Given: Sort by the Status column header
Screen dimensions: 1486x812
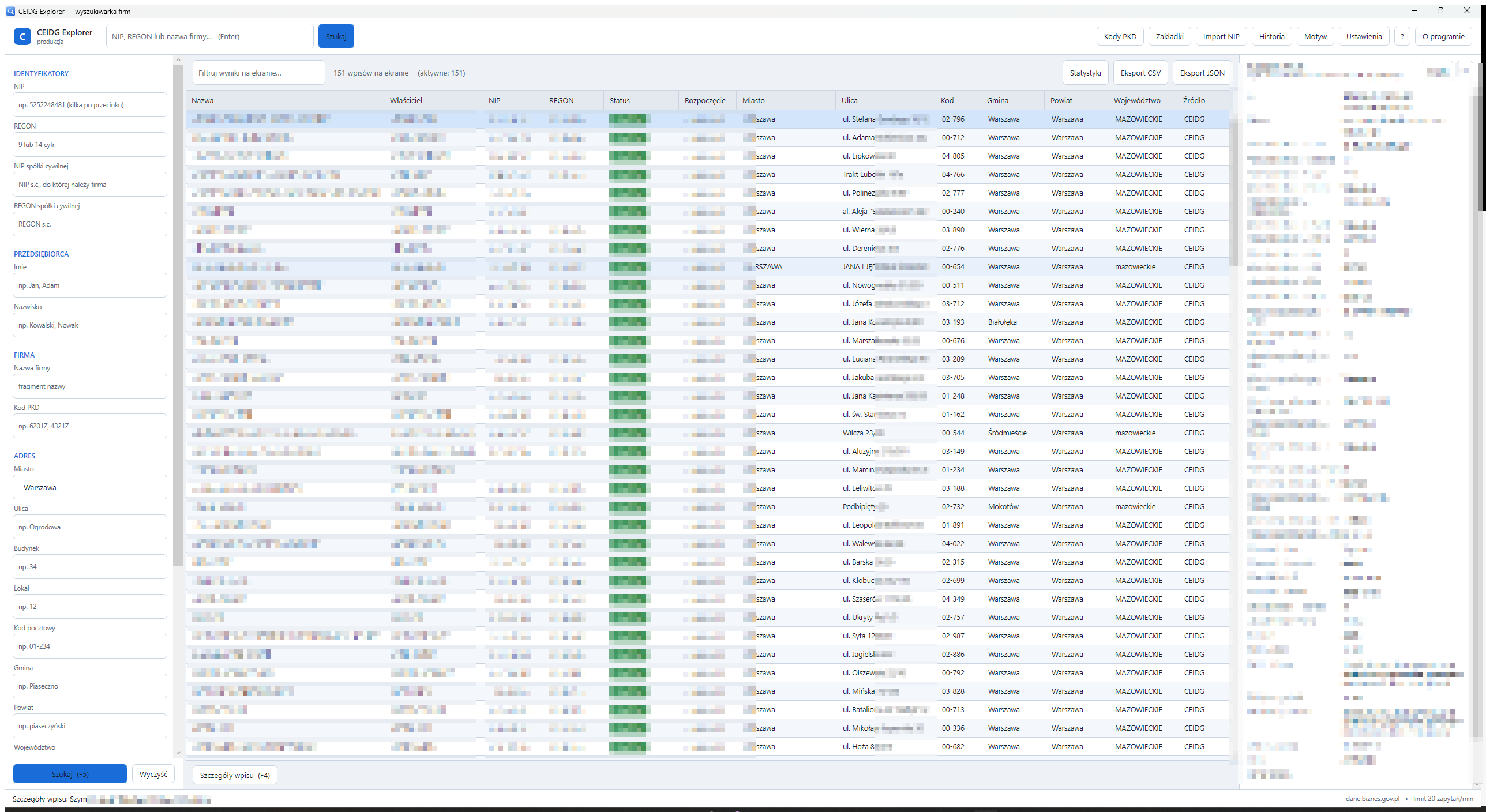Looking at the screenshot, I should 641,100.
